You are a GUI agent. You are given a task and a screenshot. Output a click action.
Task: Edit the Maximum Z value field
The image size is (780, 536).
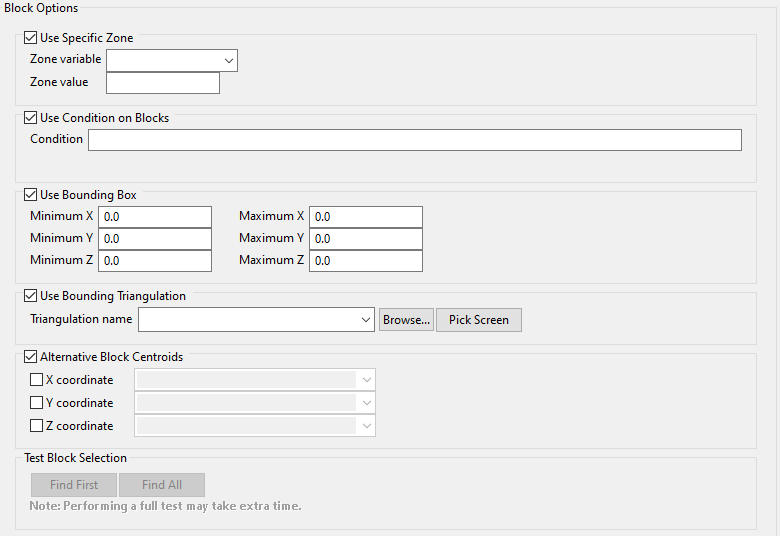(x=366, y=261)
